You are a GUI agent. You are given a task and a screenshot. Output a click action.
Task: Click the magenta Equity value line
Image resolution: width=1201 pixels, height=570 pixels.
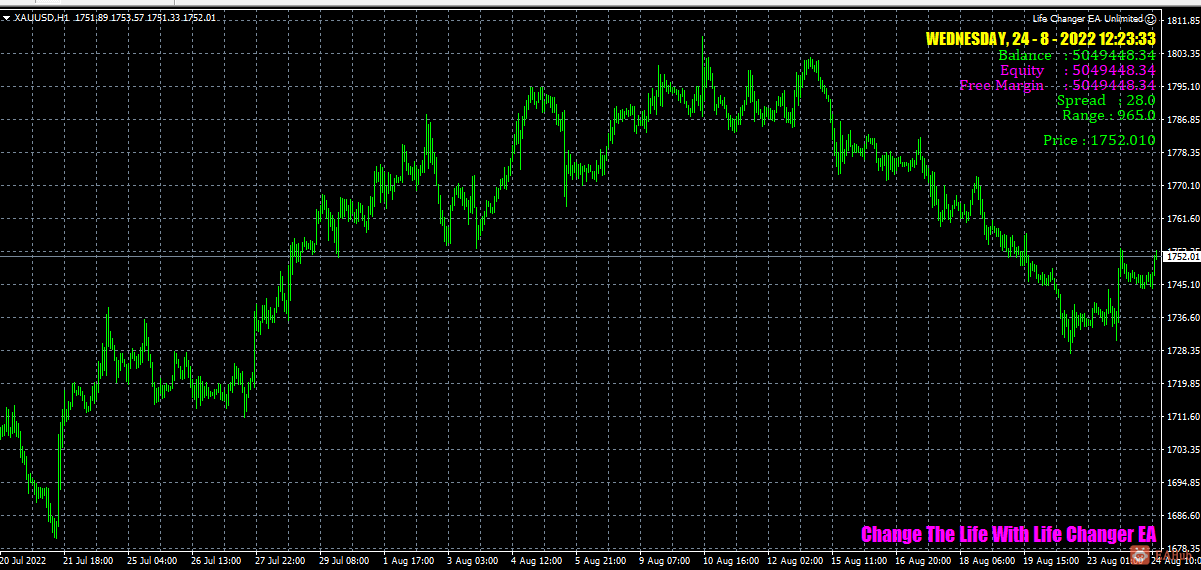1078,71
